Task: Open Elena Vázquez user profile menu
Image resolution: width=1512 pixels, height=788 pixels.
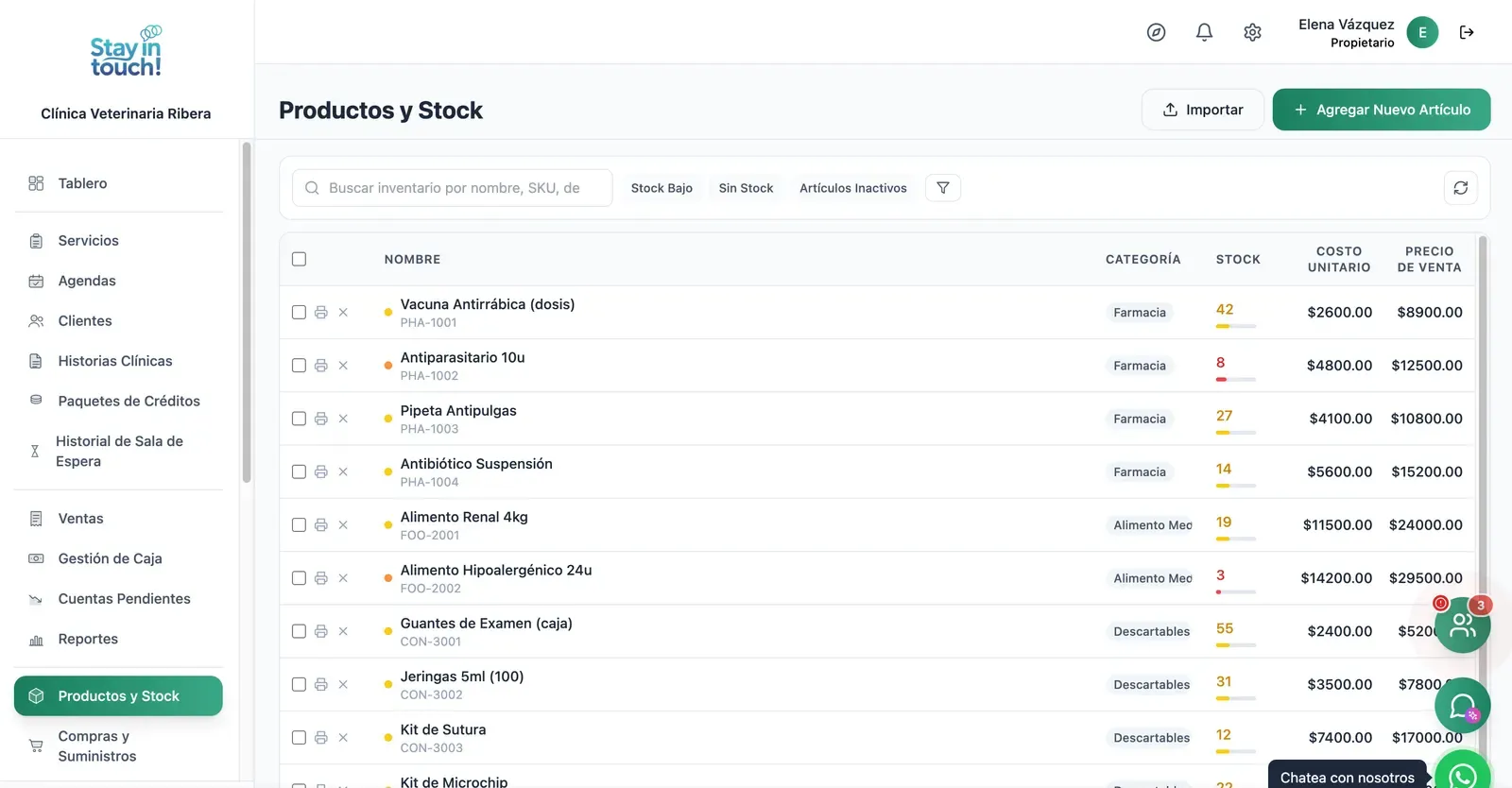Action: pyautogui.click(x=1367, y=32)
